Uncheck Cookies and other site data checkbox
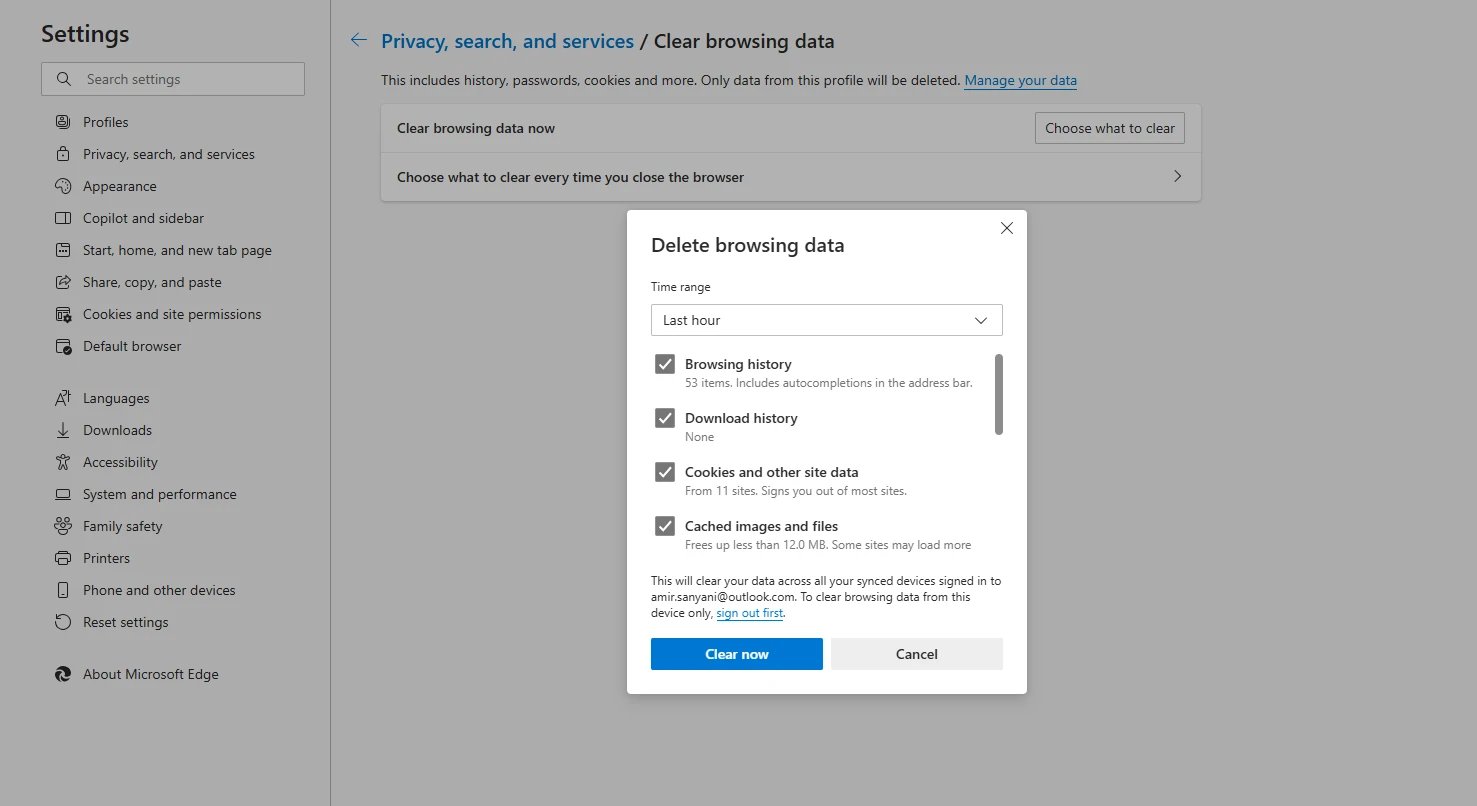This screenshot has width=1477, height=806. [665, 472]
